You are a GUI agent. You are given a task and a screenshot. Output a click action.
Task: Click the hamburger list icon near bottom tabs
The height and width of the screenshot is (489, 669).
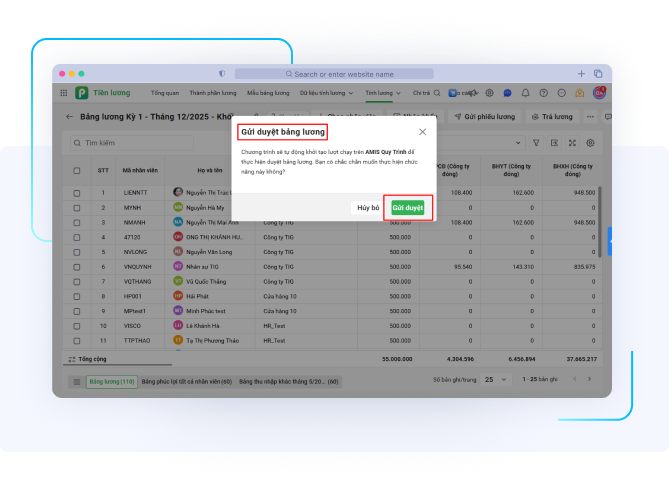(76, 381)
